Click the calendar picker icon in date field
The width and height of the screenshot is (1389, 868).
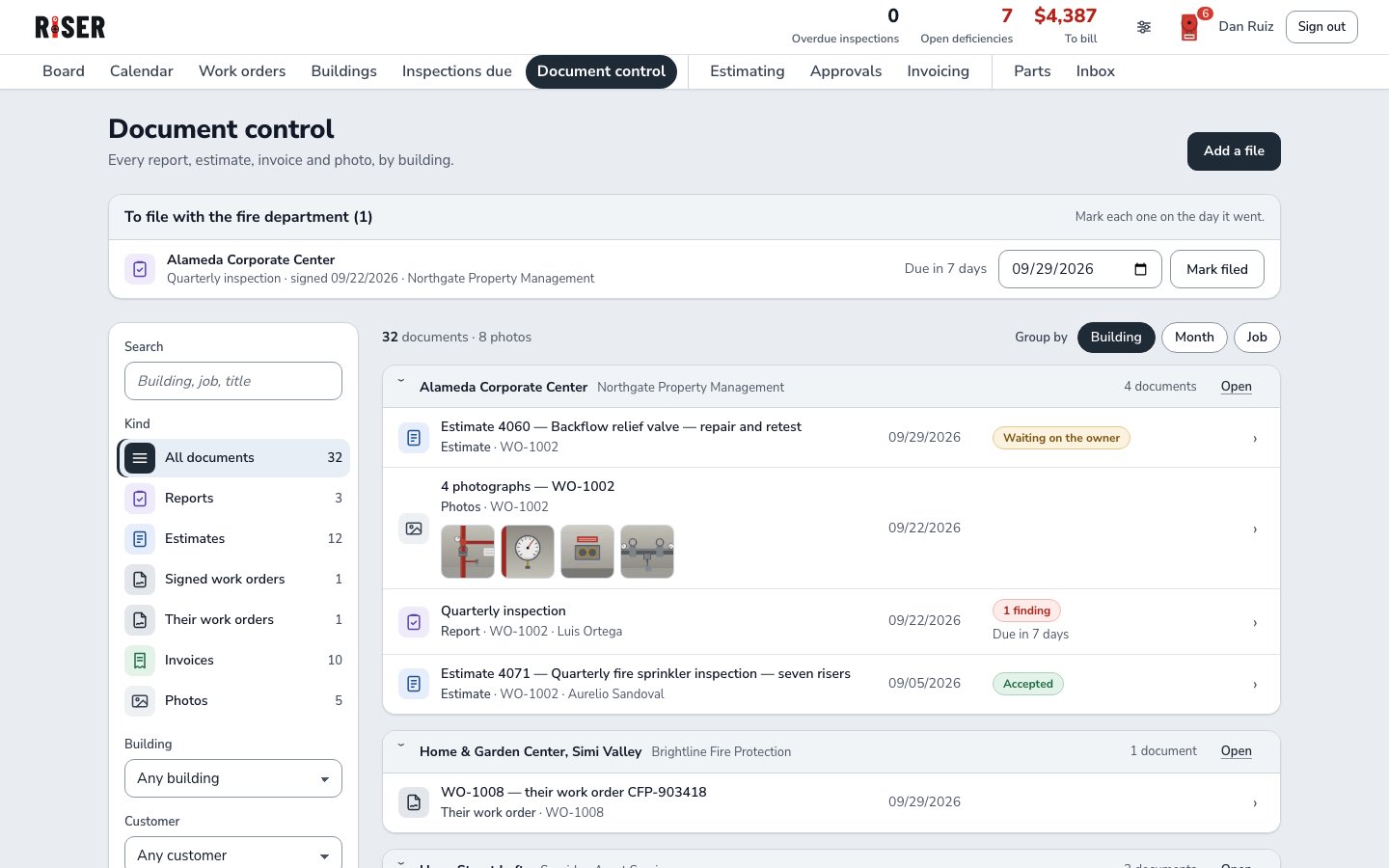(1140, 269)
